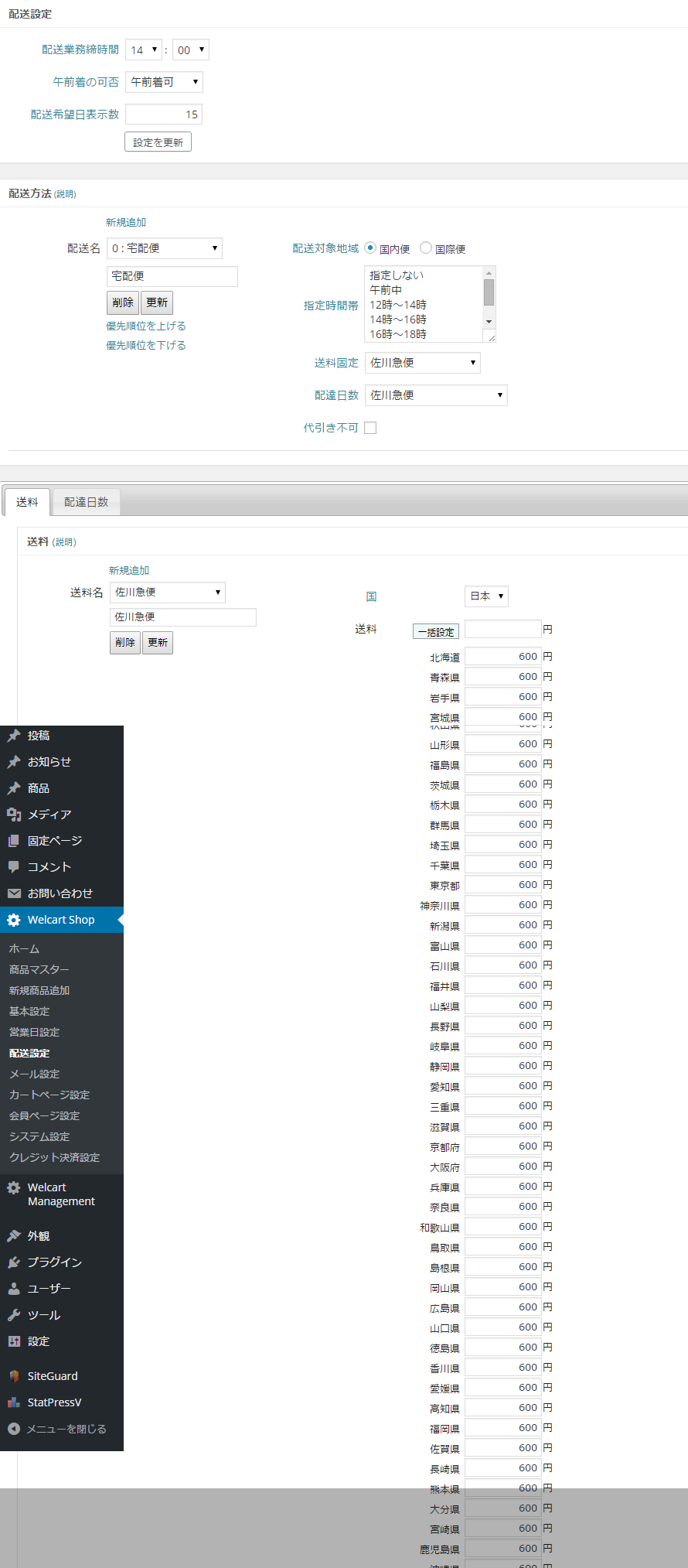Click 新規追加 link in 配送方法 section
The height and width of the screenshot is (1568, 688).
point(126,222)
